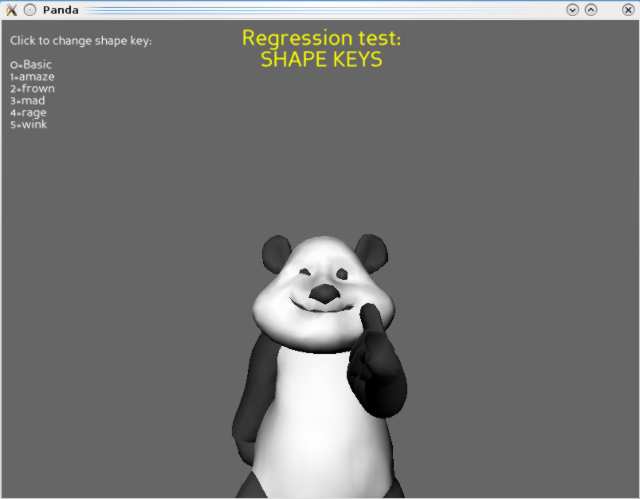Minimize the Panda window
640x499 pixels.
click(573, 10)
